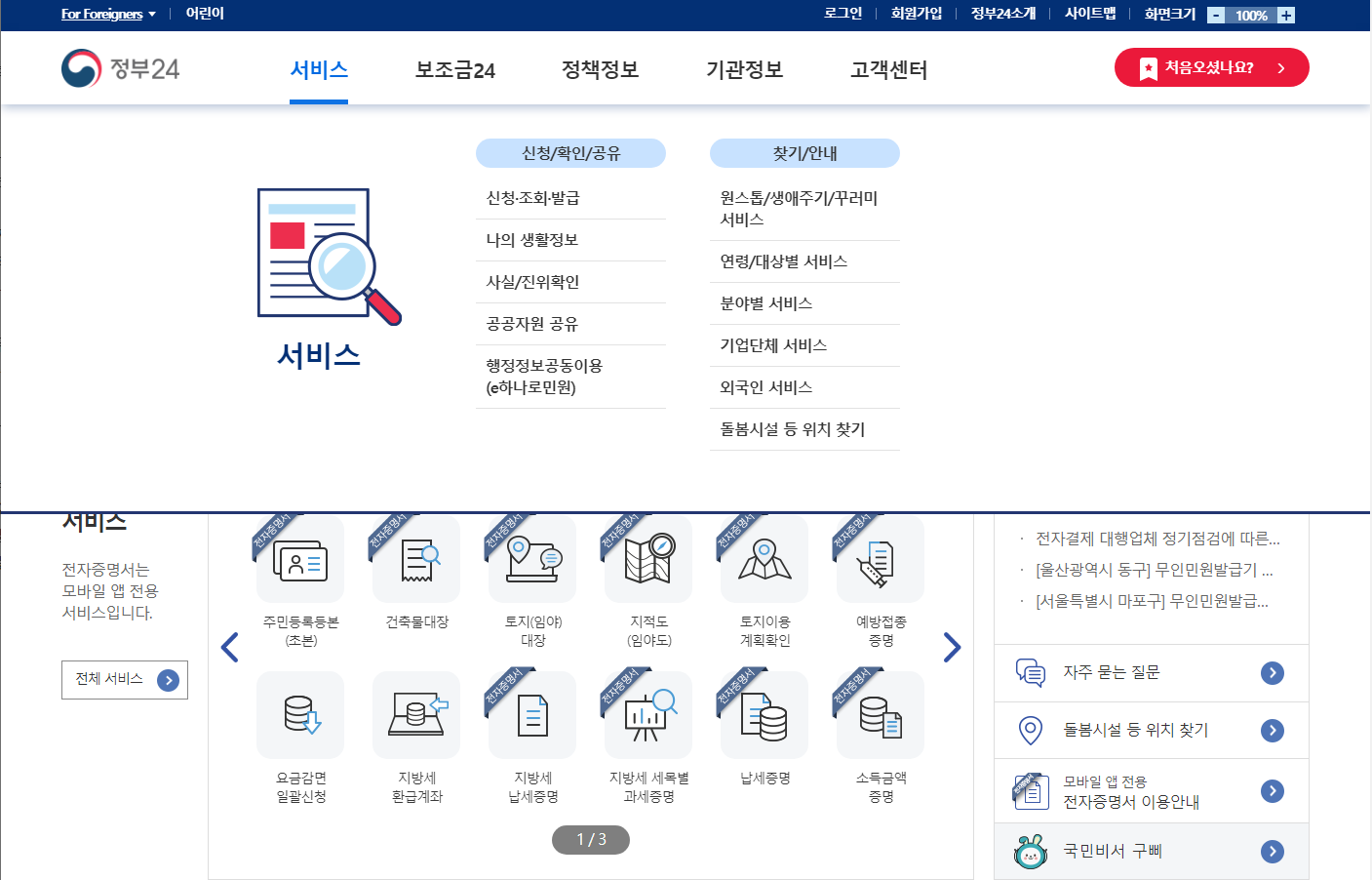This screenshot has height=880, width=1372.
Task: Click the 정부24 logo
Action: [120, 68]
